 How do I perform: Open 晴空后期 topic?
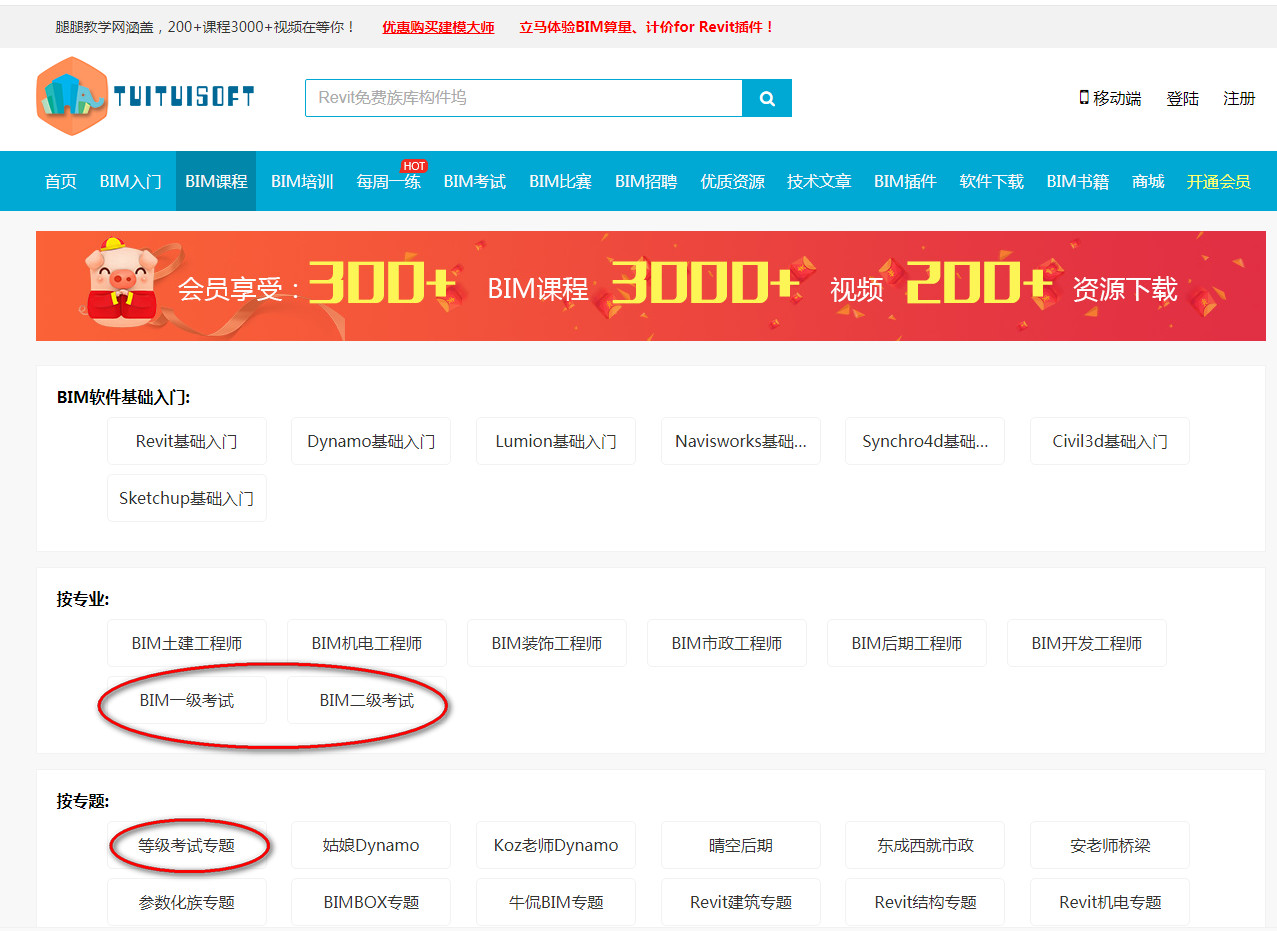coord(741,845)
